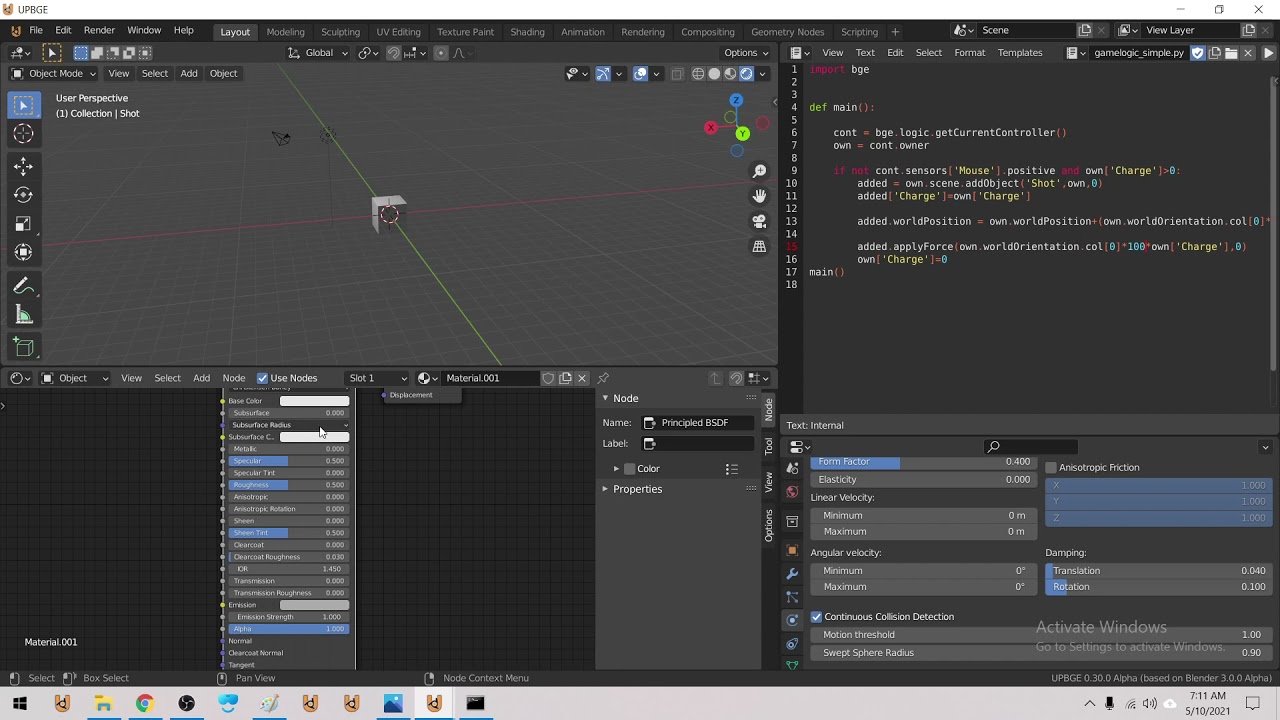Disable Continuous Collision Detection checkbox
The image size is (1280, 720).
coord(816,617)
